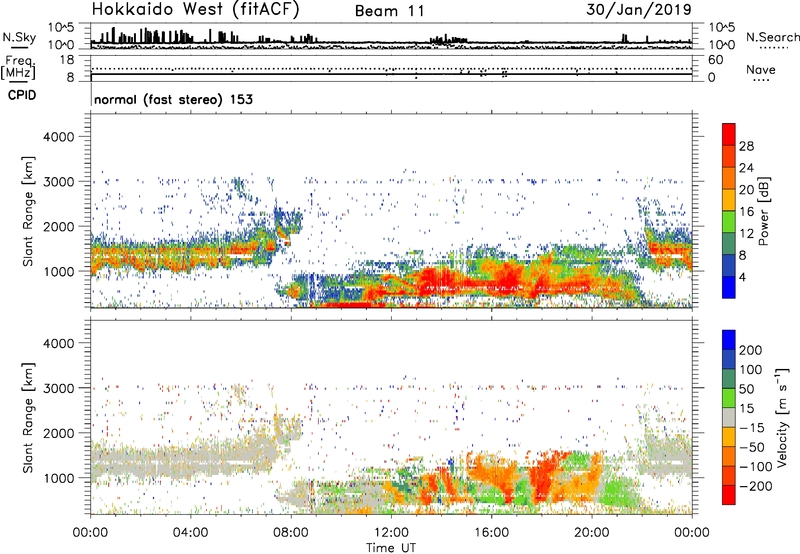Click the 'Slant Range [km]' label of the velocity panel
Image resolution: width=800 pixels, height=554 pixels.
pos(28,417)
